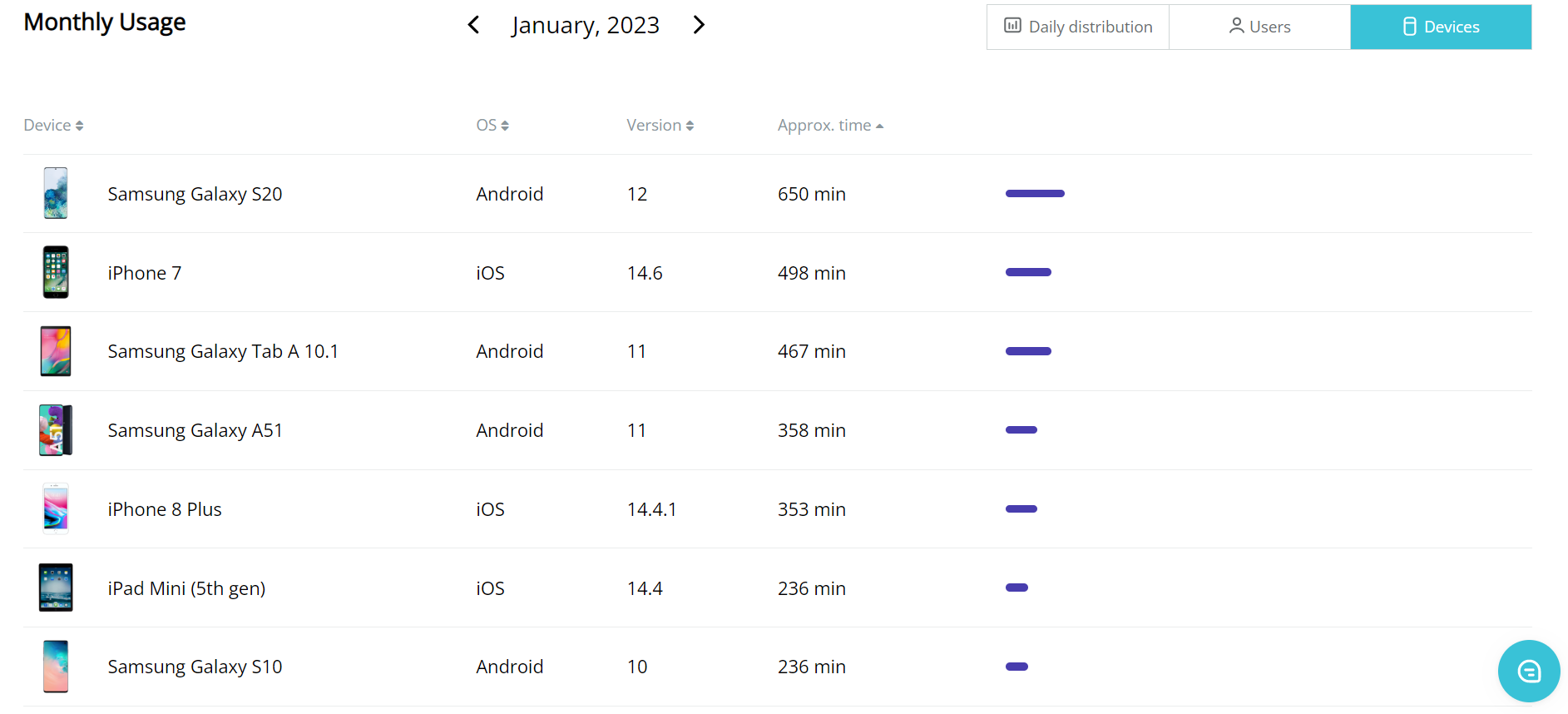Click the Samsung Galaxy S20 thumbnail
The image size is (1568, 714).
coord(56,193)
